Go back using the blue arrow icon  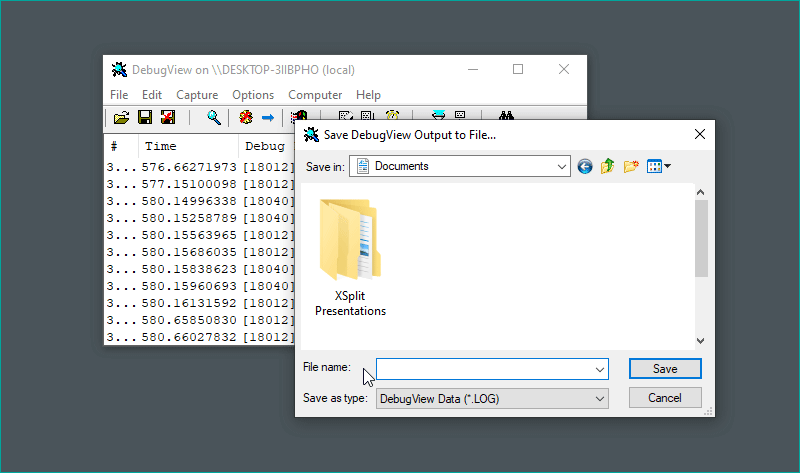585,166
